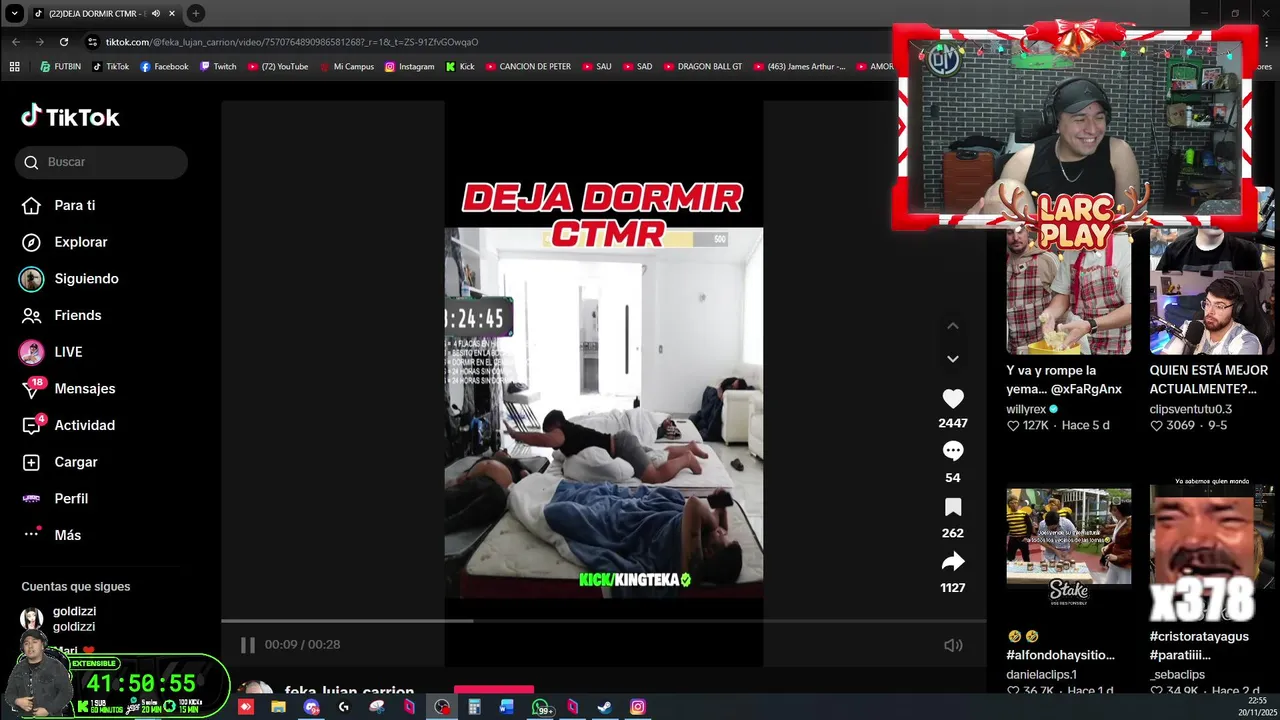This screenshot has height=720, width=1280.
Task: Share video with arrow icon
Action: [x=953, y=561]
